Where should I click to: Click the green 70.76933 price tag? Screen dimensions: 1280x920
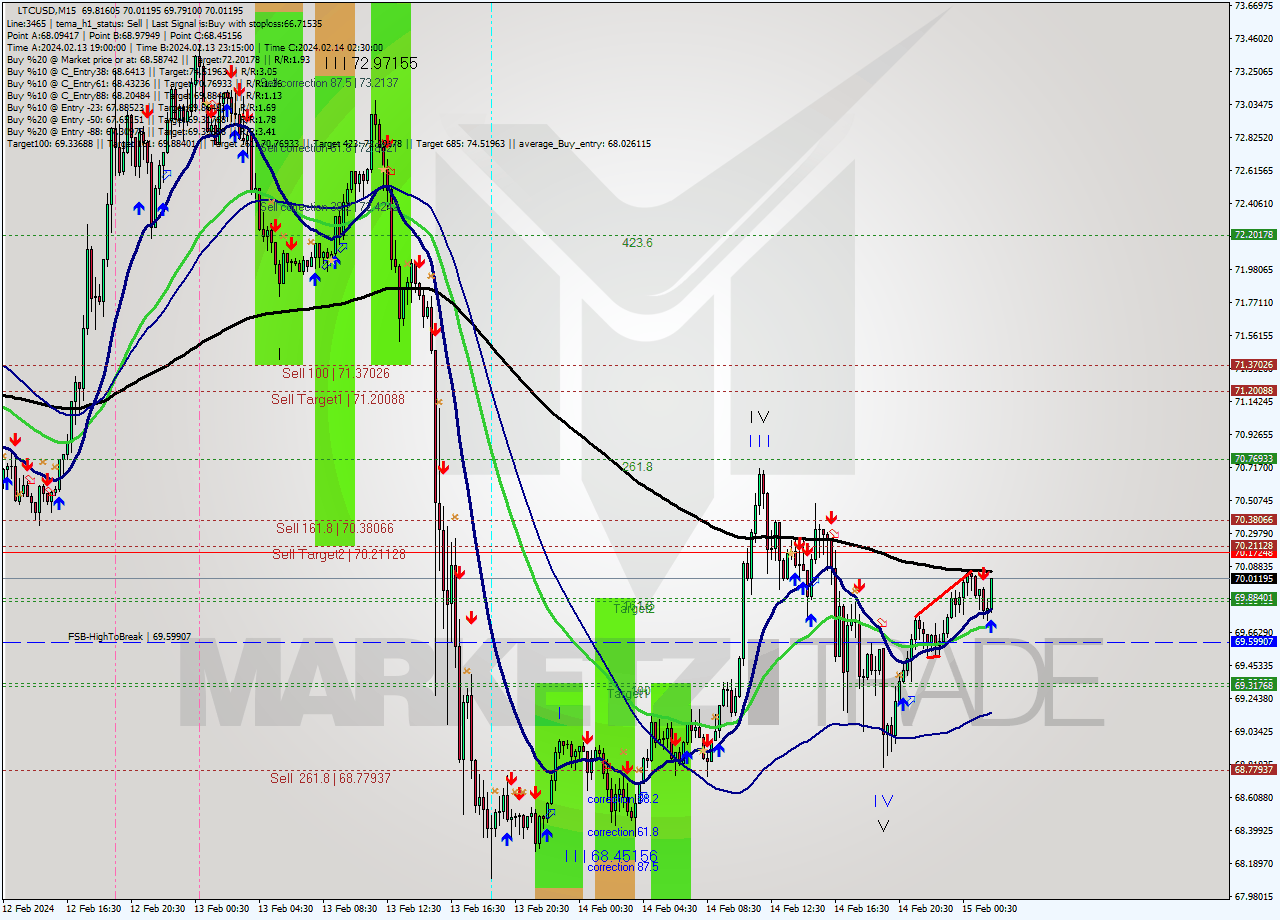[1253, 459]
